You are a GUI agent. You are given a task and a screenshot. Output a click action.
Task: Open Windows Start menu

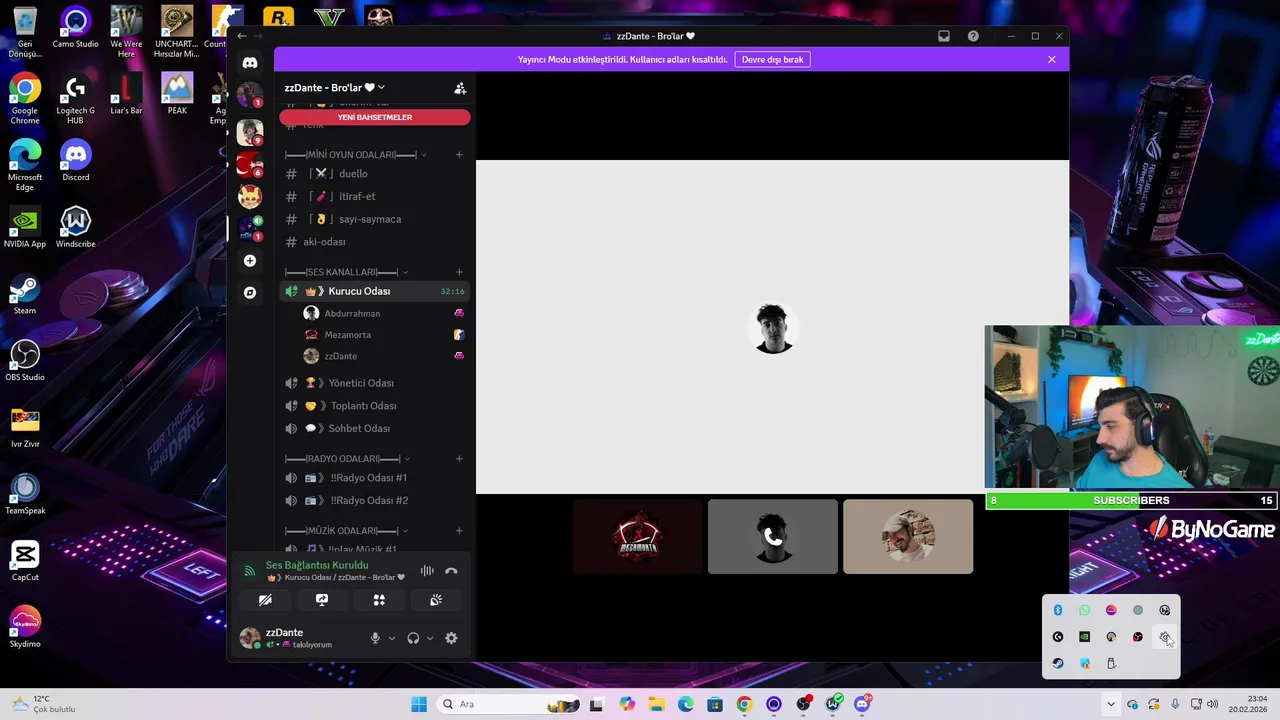coord(419,704)
